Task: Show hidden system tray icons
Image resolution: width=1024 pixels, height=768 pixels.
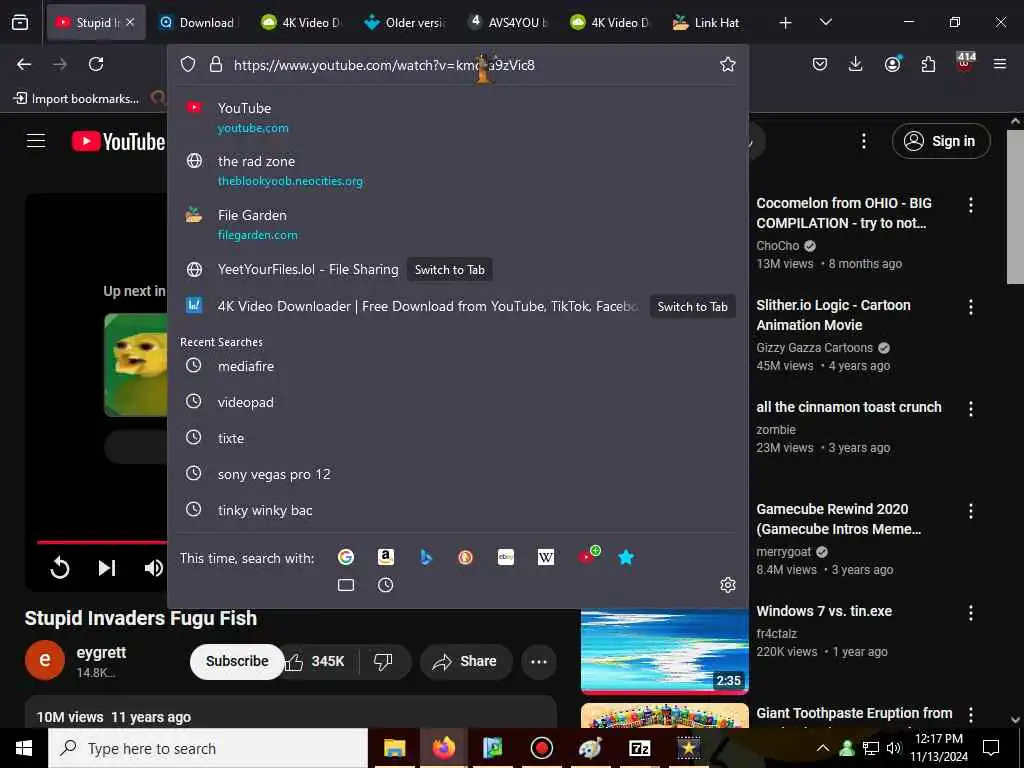Action: pyautogui.click(x=823, y=748)
